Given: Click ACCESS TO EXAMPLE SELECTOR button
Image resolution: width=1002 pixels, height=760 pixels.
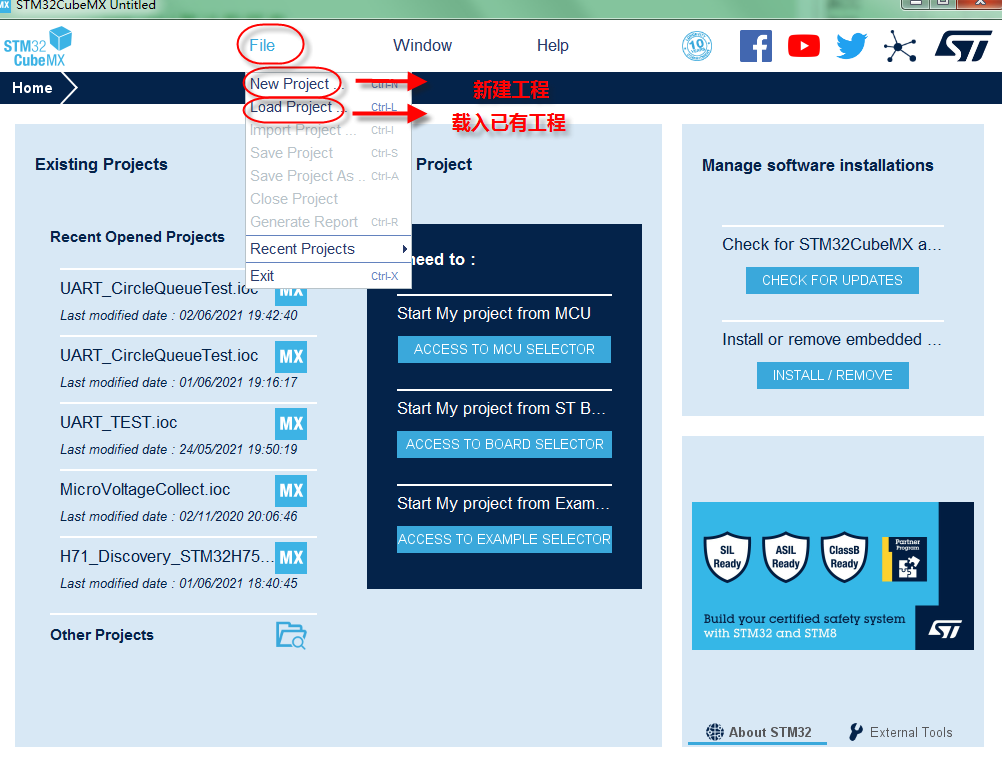Looking at the screenshot, I should [504, 539].
